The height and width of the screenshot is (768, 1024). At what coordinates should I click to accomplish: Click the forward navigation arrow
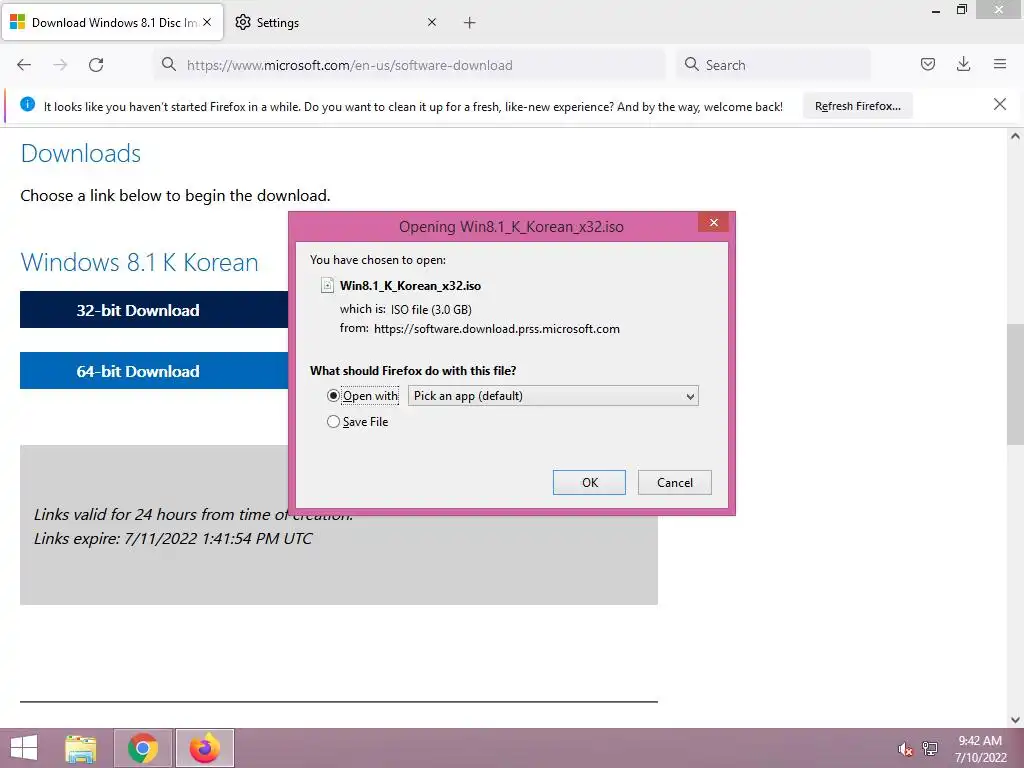[x=60, y=65]
